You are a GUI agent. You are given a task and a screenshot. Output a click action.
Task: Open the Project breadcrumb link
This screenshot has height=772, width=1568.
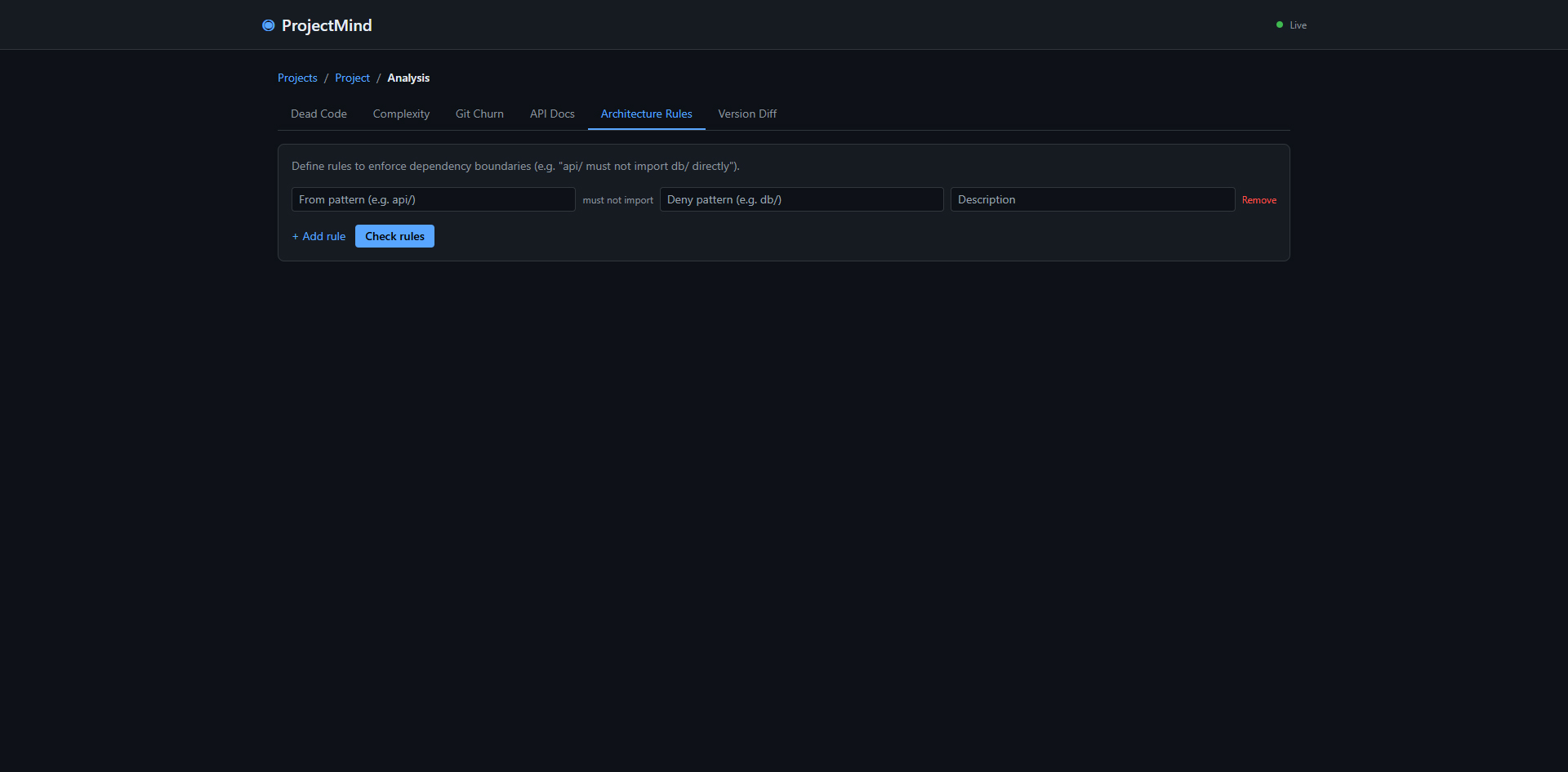point(352,78)
